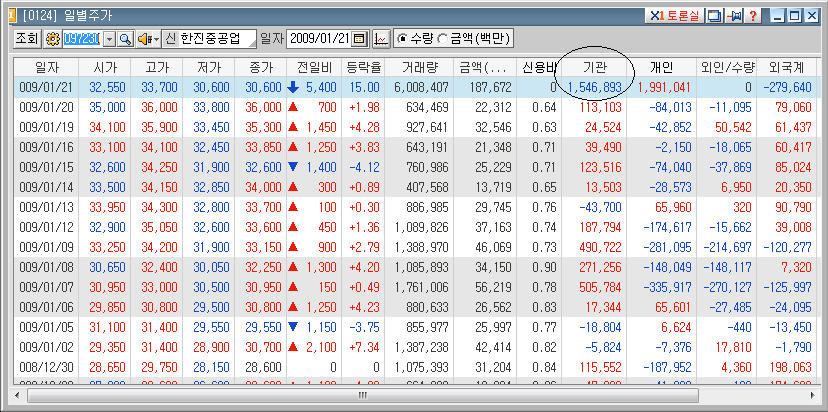Click the 개인 value 1,991,041

pos(665,87)
